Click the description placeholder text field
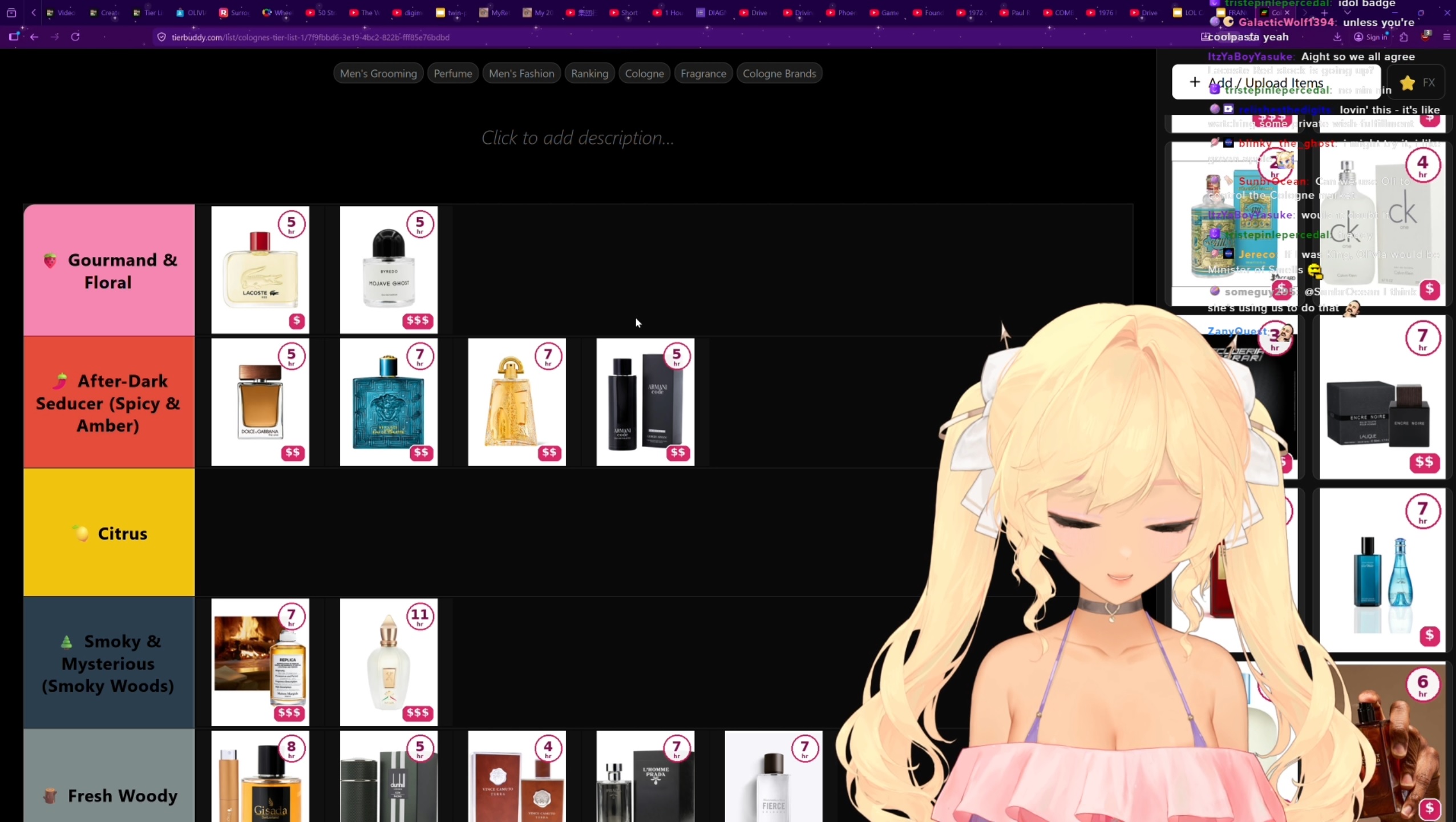 [577, 138]
